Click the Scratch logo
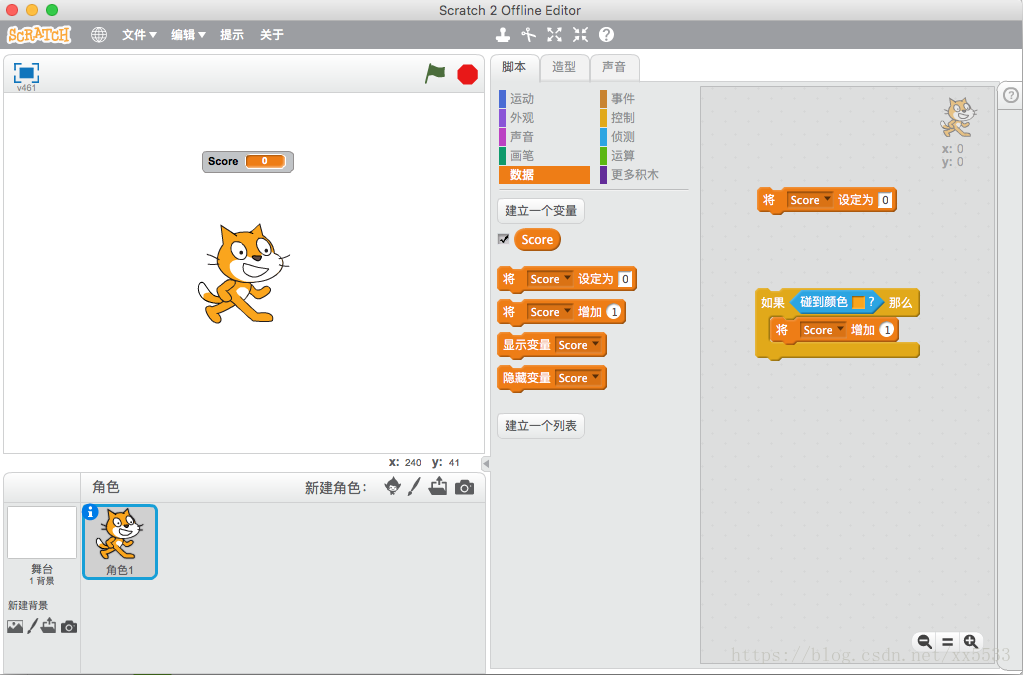The height and width of the screenshot is (675, 1023). coord(39,35)
